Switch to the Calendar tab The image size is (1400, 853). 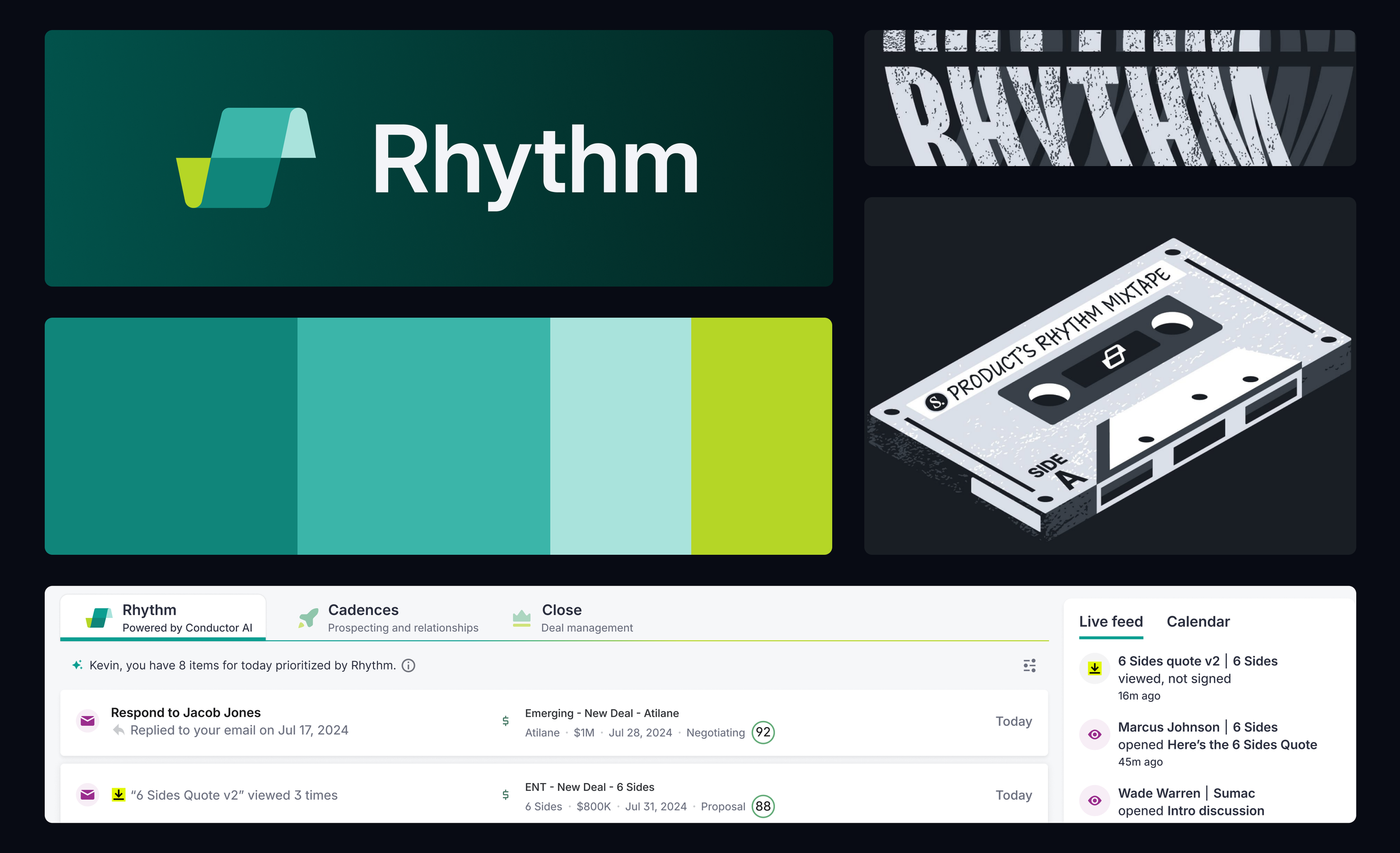click(1198, 621)
